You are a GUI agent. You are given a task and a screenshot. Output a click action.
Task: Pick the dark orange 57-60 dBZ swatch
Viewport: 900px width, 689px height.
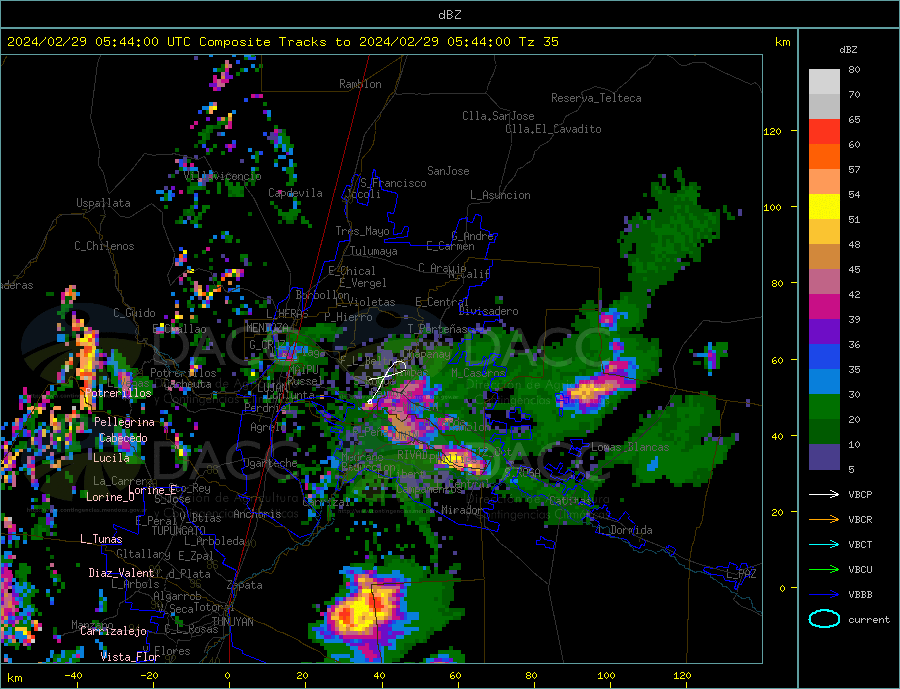(x=824, y=157)
